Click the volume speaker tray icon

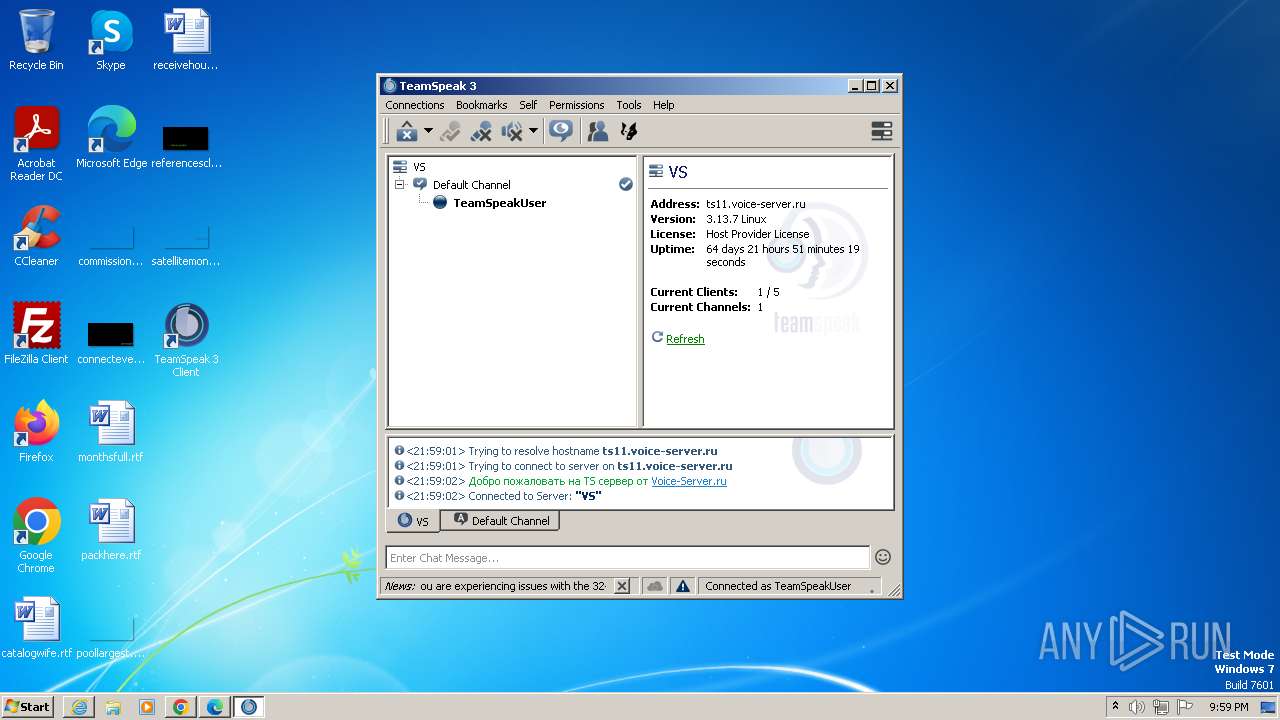1137,707
